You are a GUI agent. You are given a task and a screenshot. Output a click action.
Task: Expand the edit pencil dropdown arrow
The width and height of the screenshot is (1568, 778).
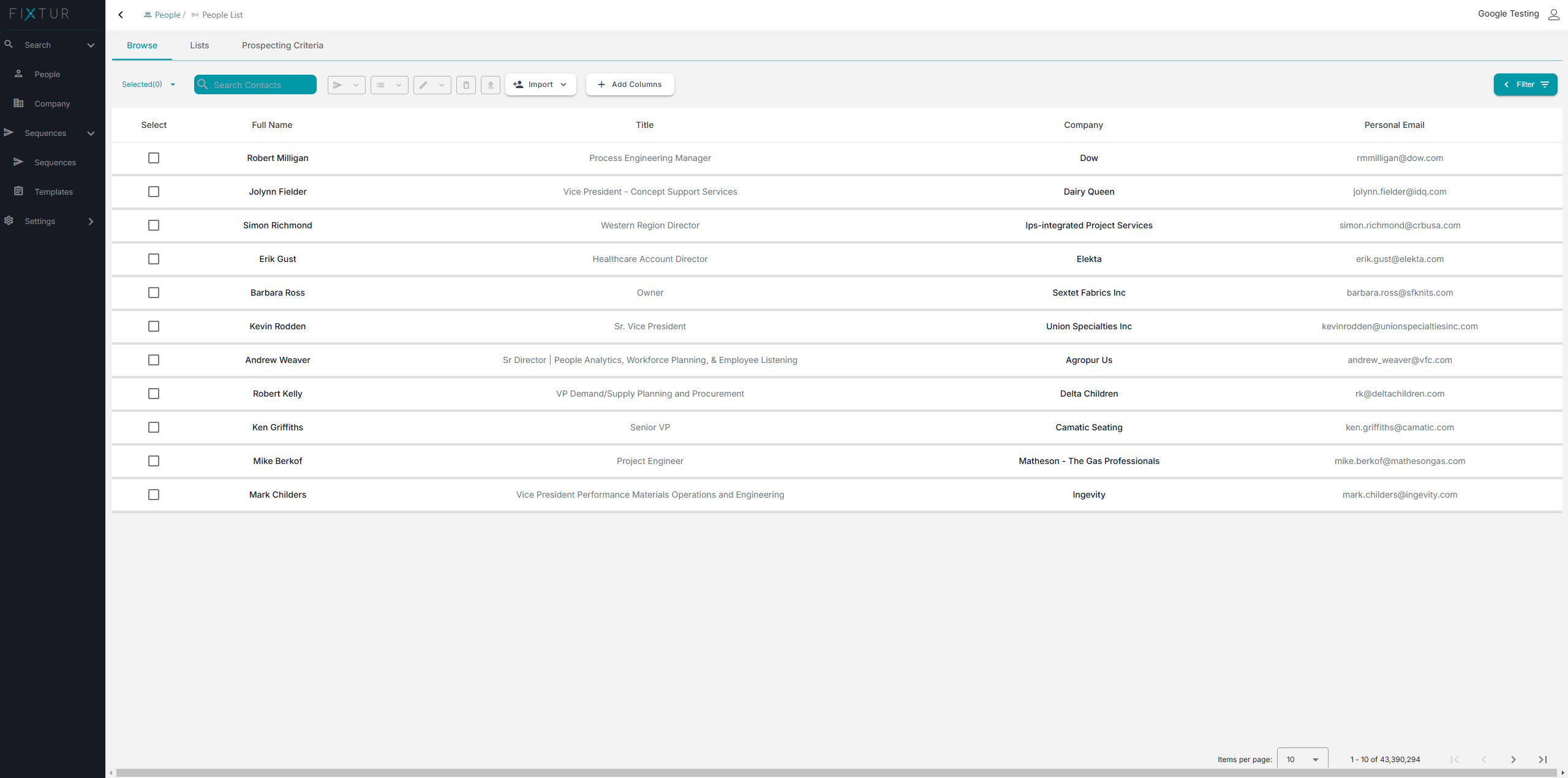[442, 85]
